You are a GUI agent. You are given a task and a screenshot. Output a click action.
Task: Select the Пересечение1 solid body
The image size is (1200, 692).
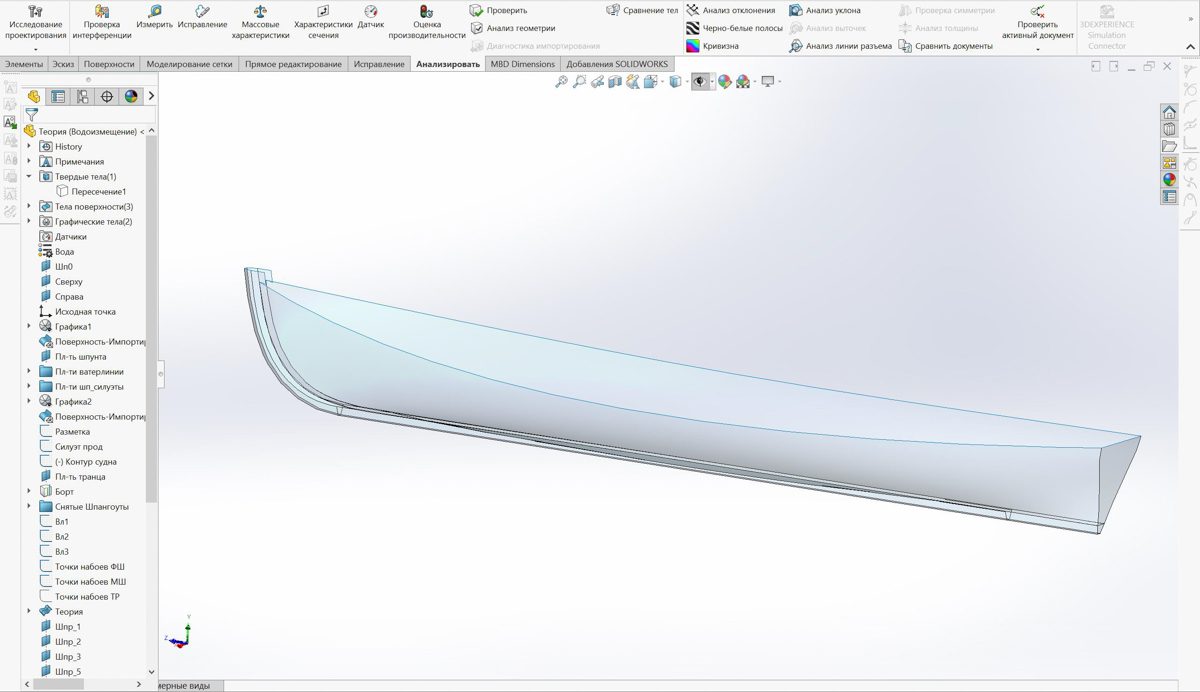98,192
